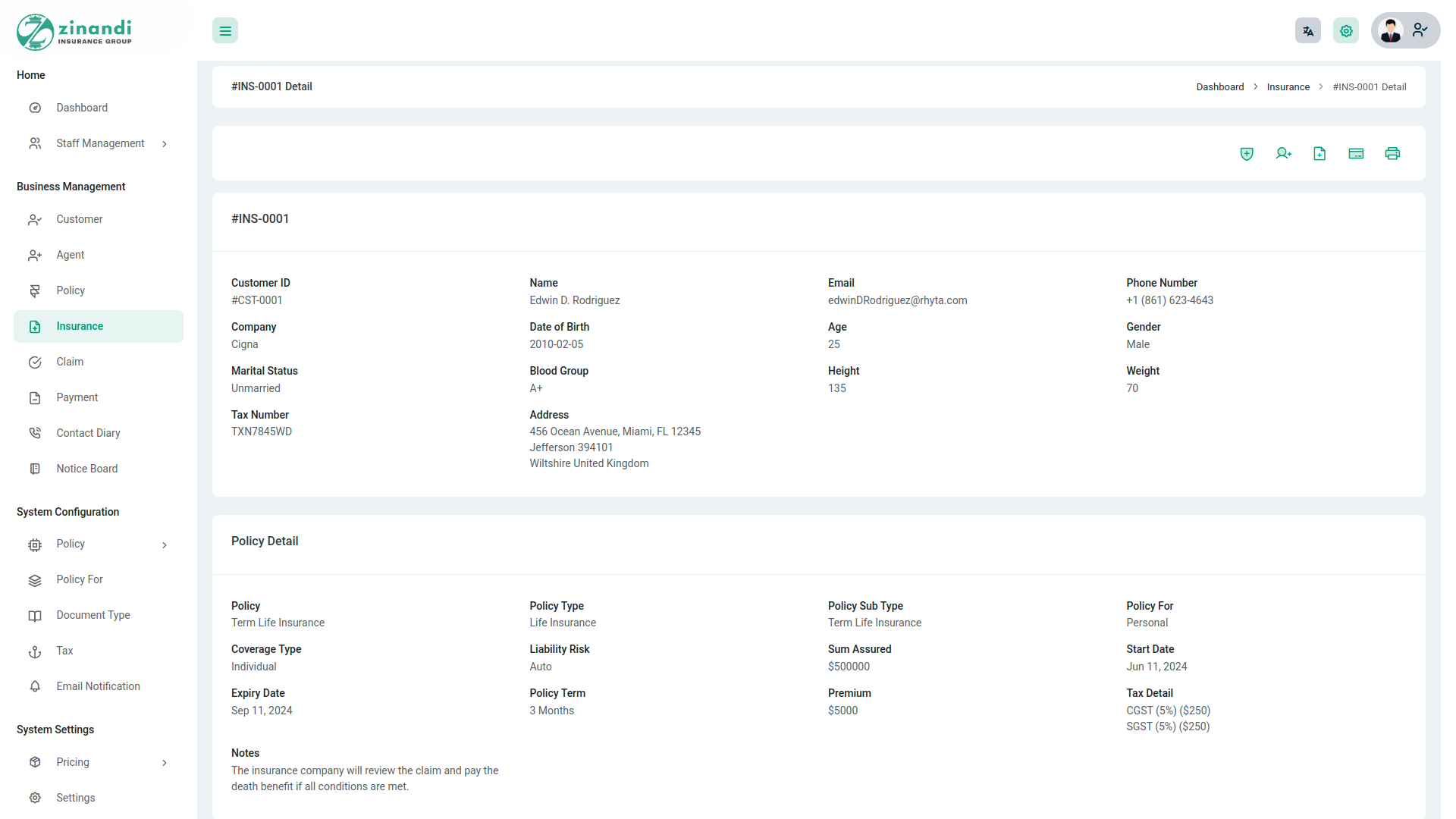The height and width of the screenshot is (819, 1456).
Task: Expand the Staff Management submenu
Action: [100, 143]
